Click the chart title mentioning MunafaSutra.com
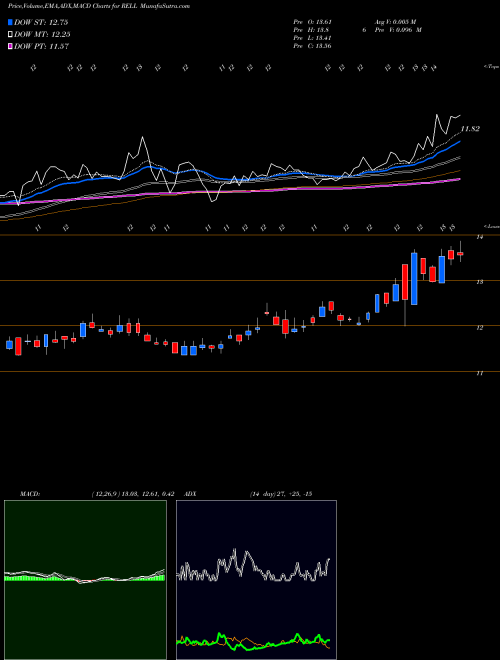Viewport: 500px width, 660px height. click(98, 6)
